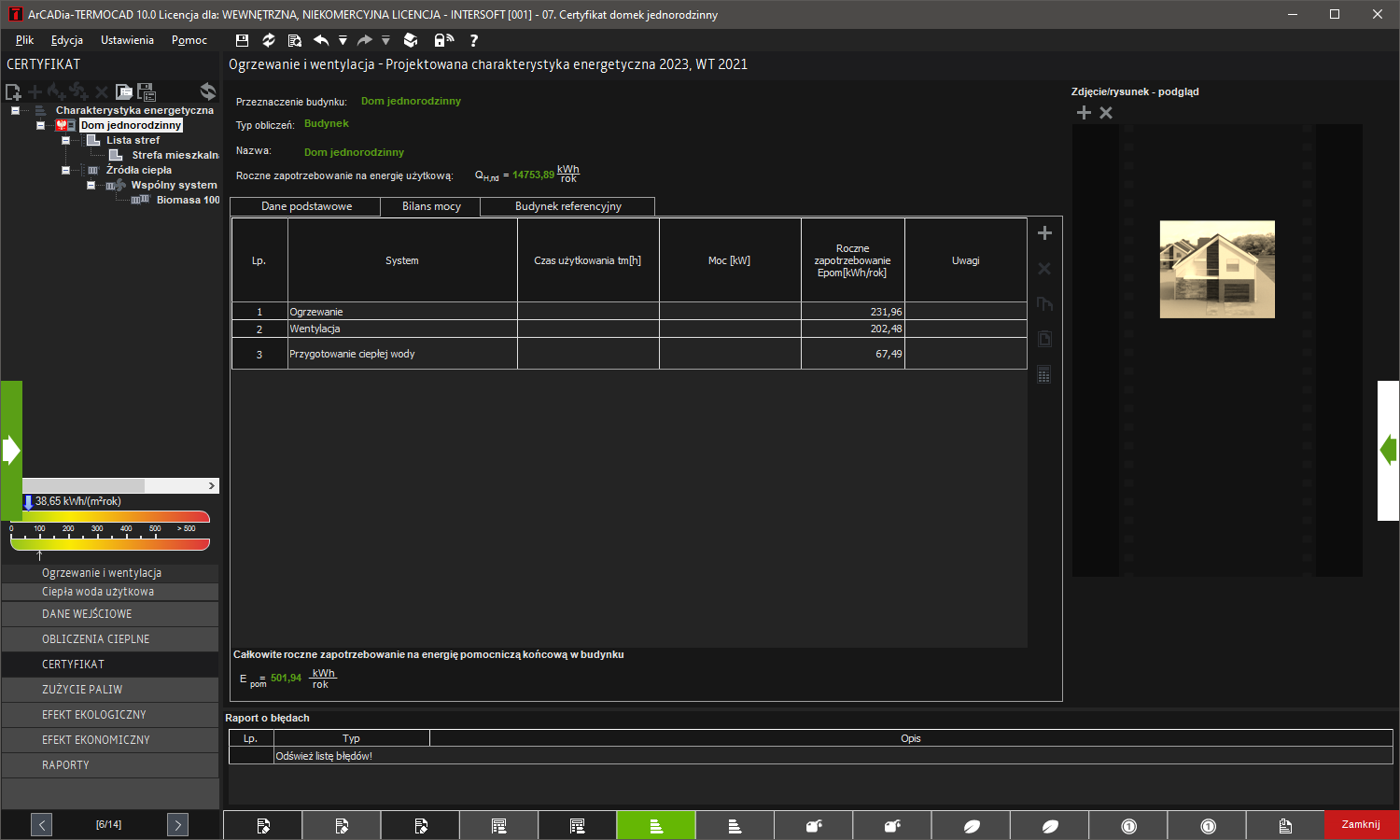Click the network license padlock icon
The height and width of the screenshot is (840, 1400).
pos(443,40)
